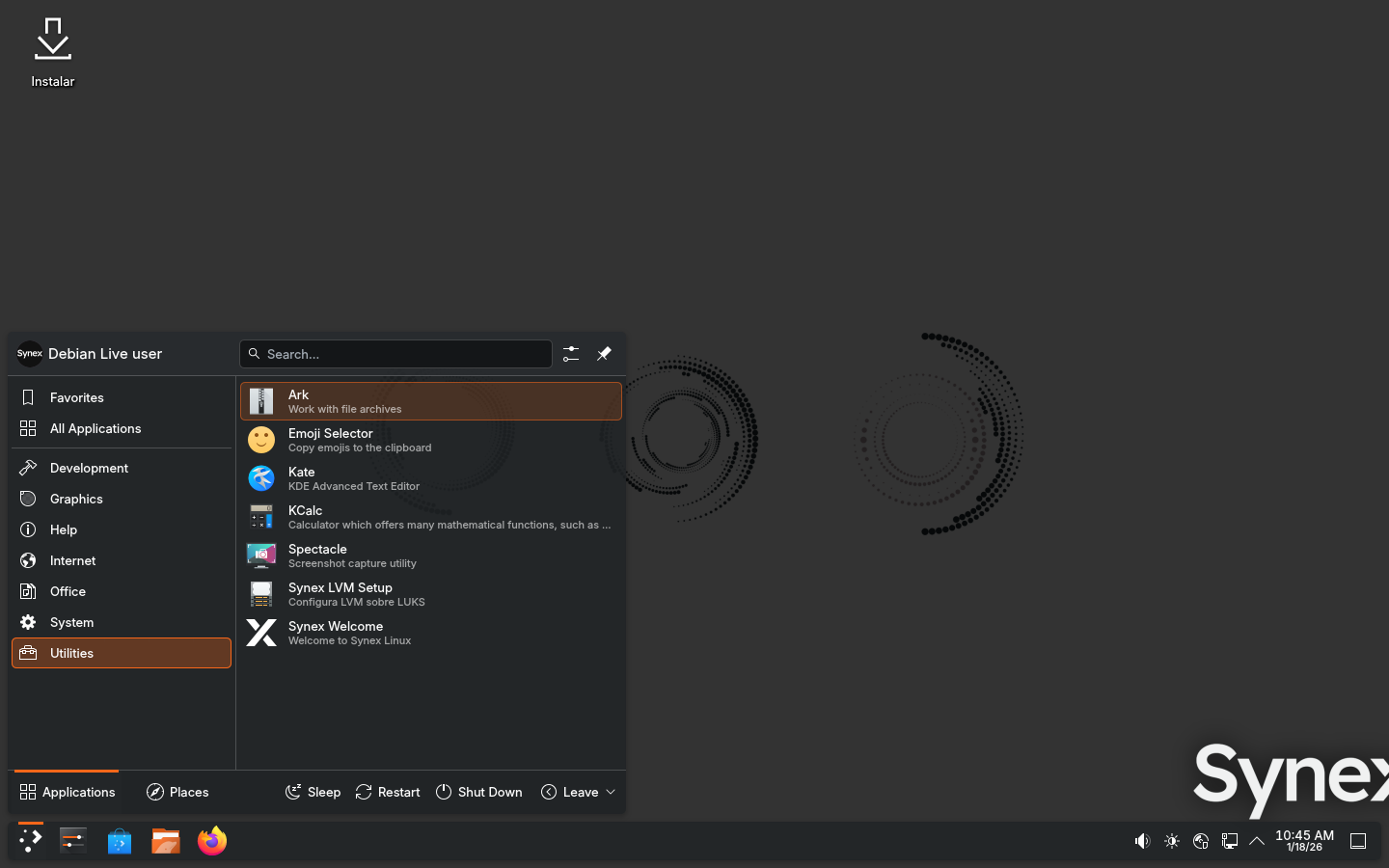Image resolution: width=1389 pixels, height=868 pixels.
Task: Show hidden system tray icons arrow
Action: pyautogui.click(x=1257, y=841)
